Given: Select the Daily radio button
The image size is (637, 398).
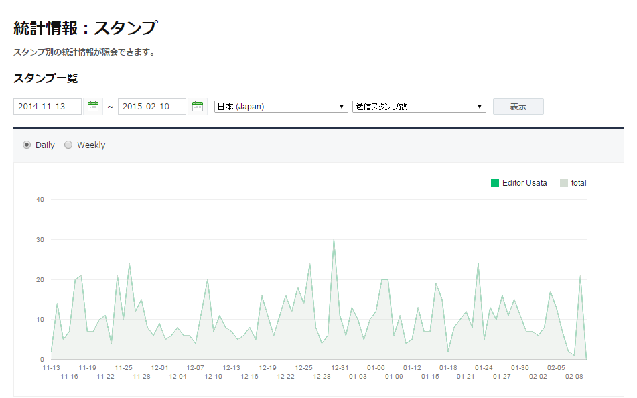Looking at the screenshot, I should (x=27, y=145).
